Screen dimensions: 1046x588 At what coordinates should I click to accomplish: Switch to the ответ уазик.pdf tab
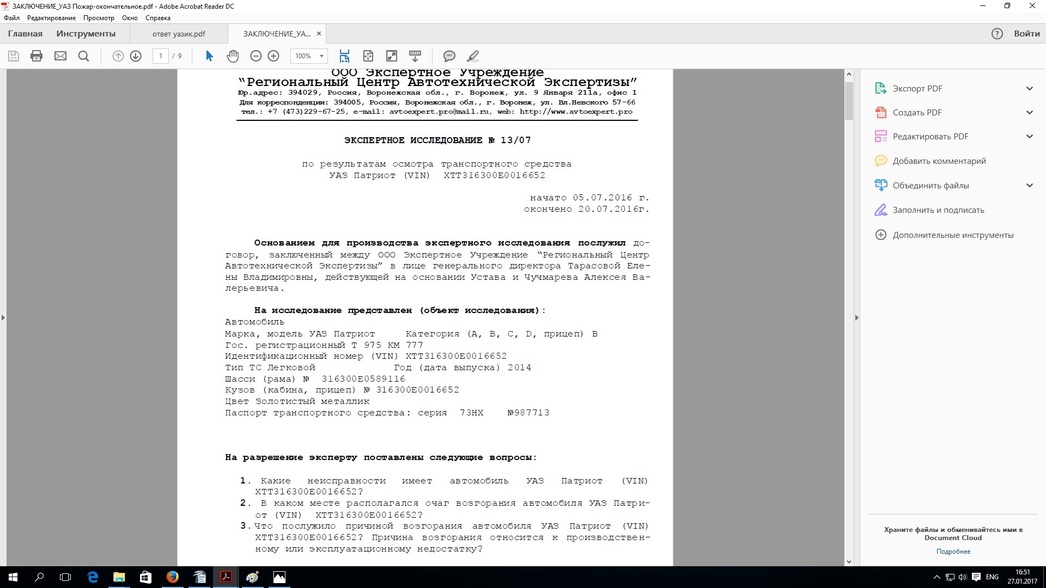tap(178, 34)
